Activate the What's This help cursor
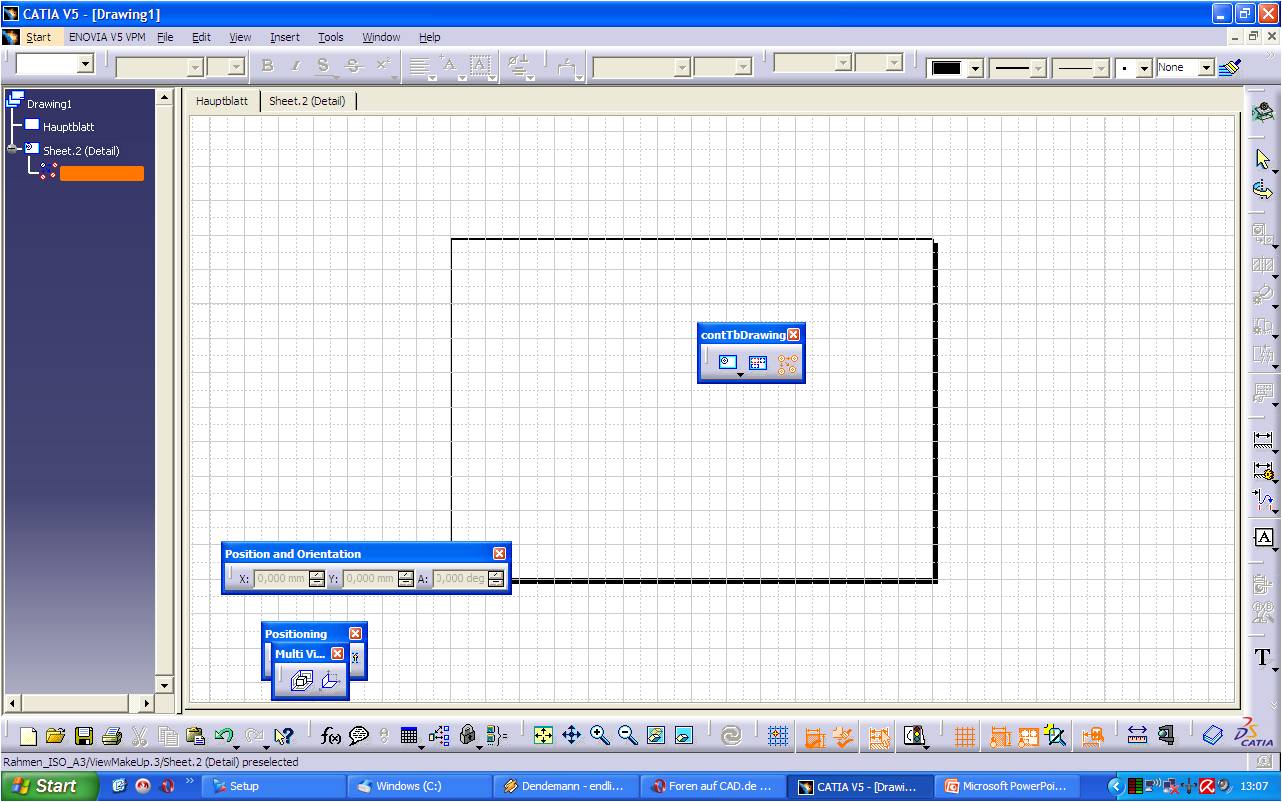This screenshot has width=1282, height=802. click(283, 736)
